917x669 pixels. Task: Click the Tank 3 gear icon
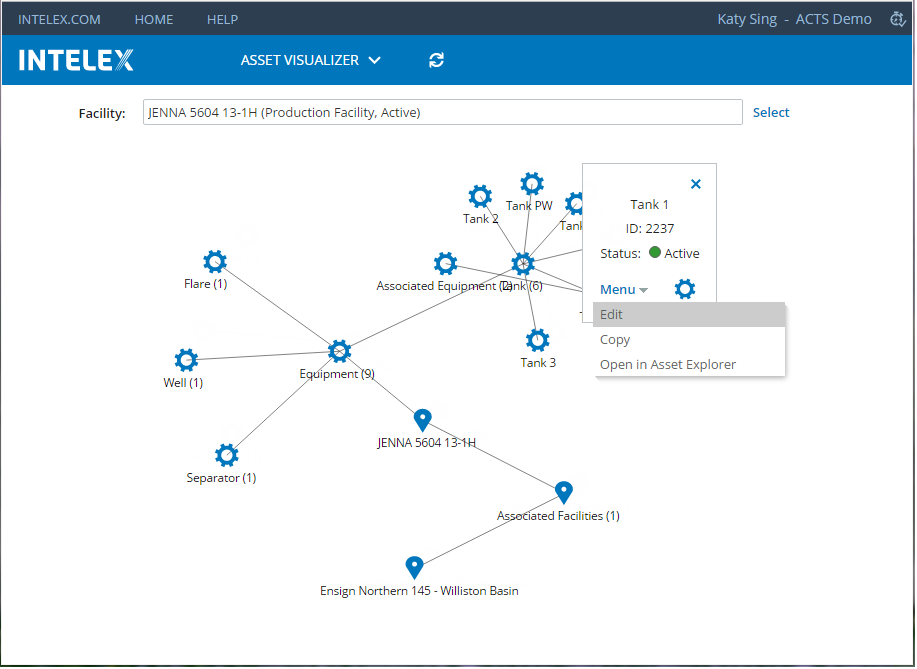coord(537,340)
